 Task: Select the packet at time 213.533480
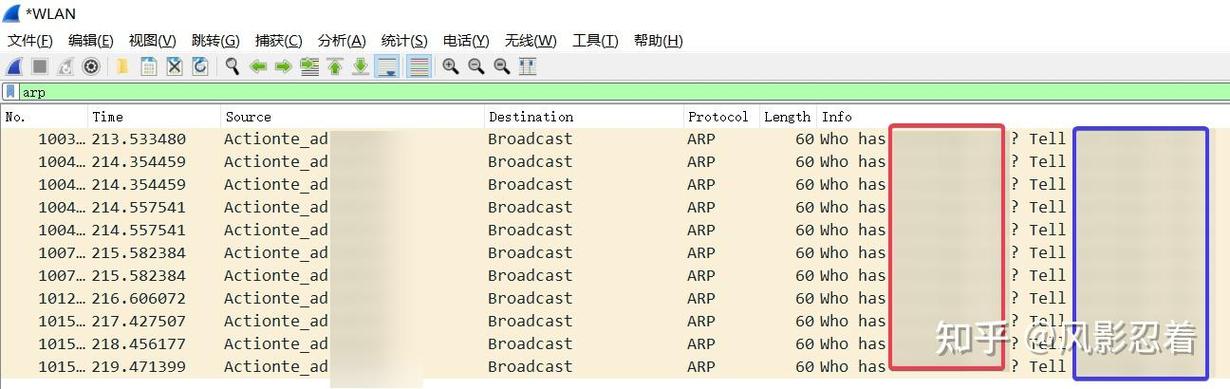pos(615,139)
